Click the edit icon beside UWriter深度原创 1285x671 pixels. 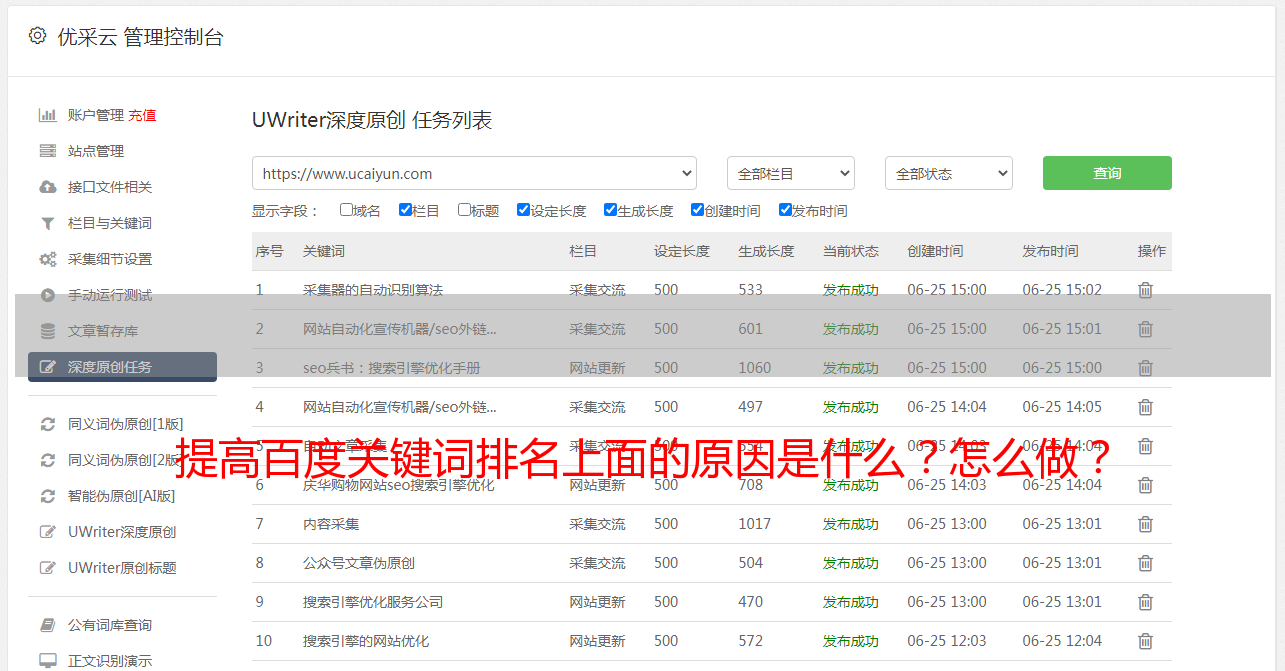point(47,532)
